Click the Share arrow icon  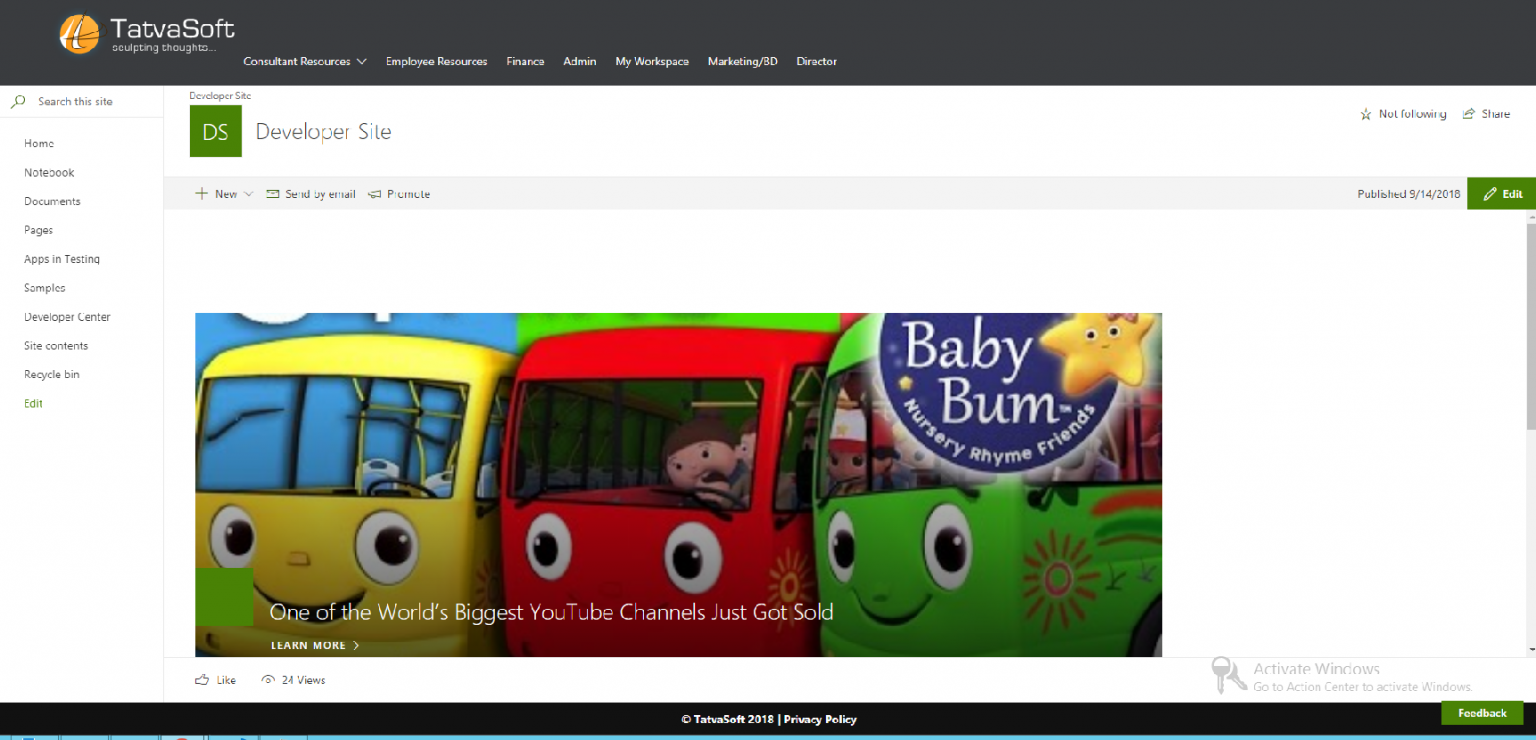1469,114
